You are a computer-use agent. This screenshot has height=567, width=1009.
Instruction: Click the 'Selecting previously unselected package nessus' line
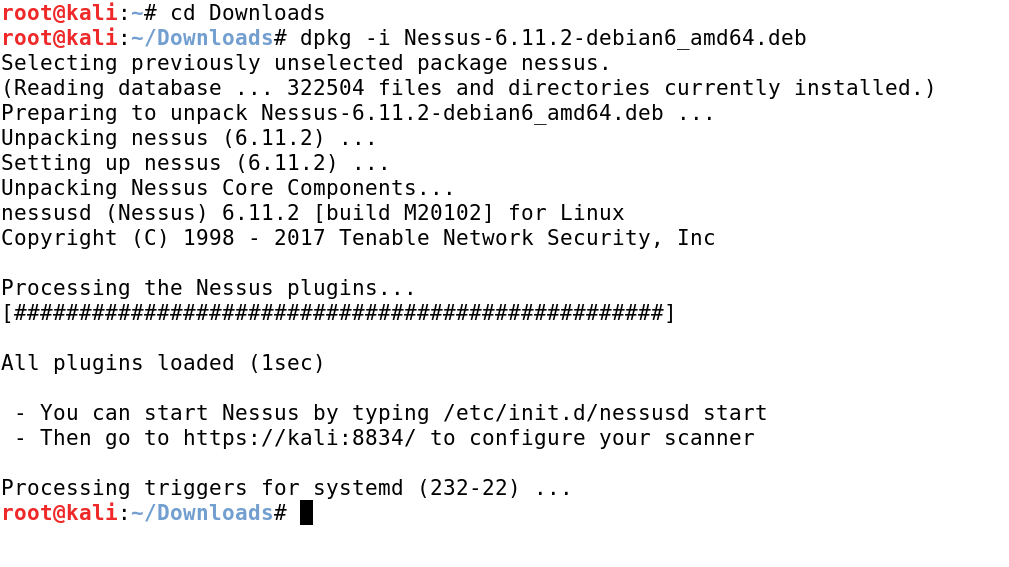306,63
